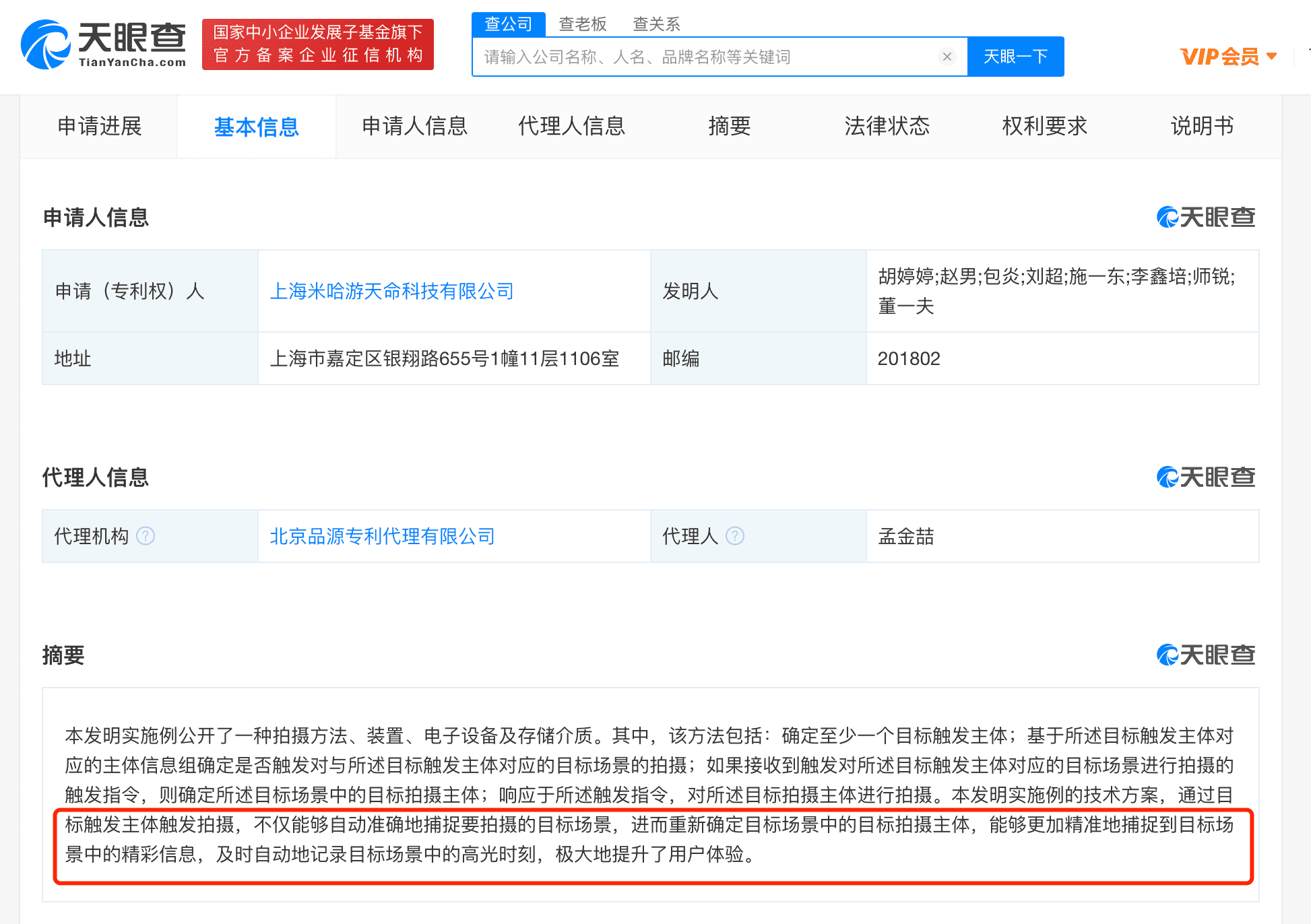This screenshot has width=1311, height=924.
Task: Go to the 申请人信息 tab
Action: [414, 126]
